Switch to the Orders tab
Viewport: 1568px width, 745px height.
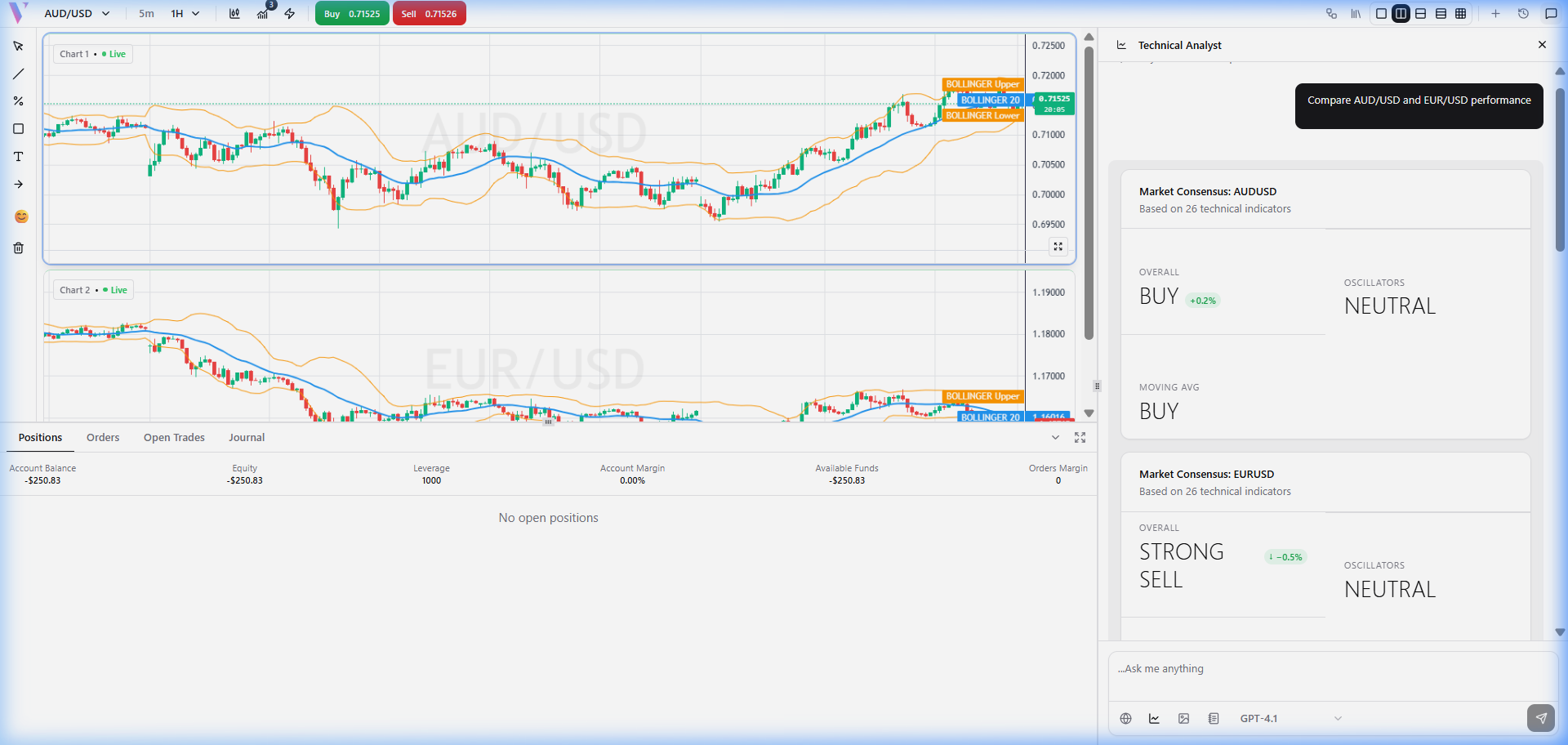[x=103, y=438]
